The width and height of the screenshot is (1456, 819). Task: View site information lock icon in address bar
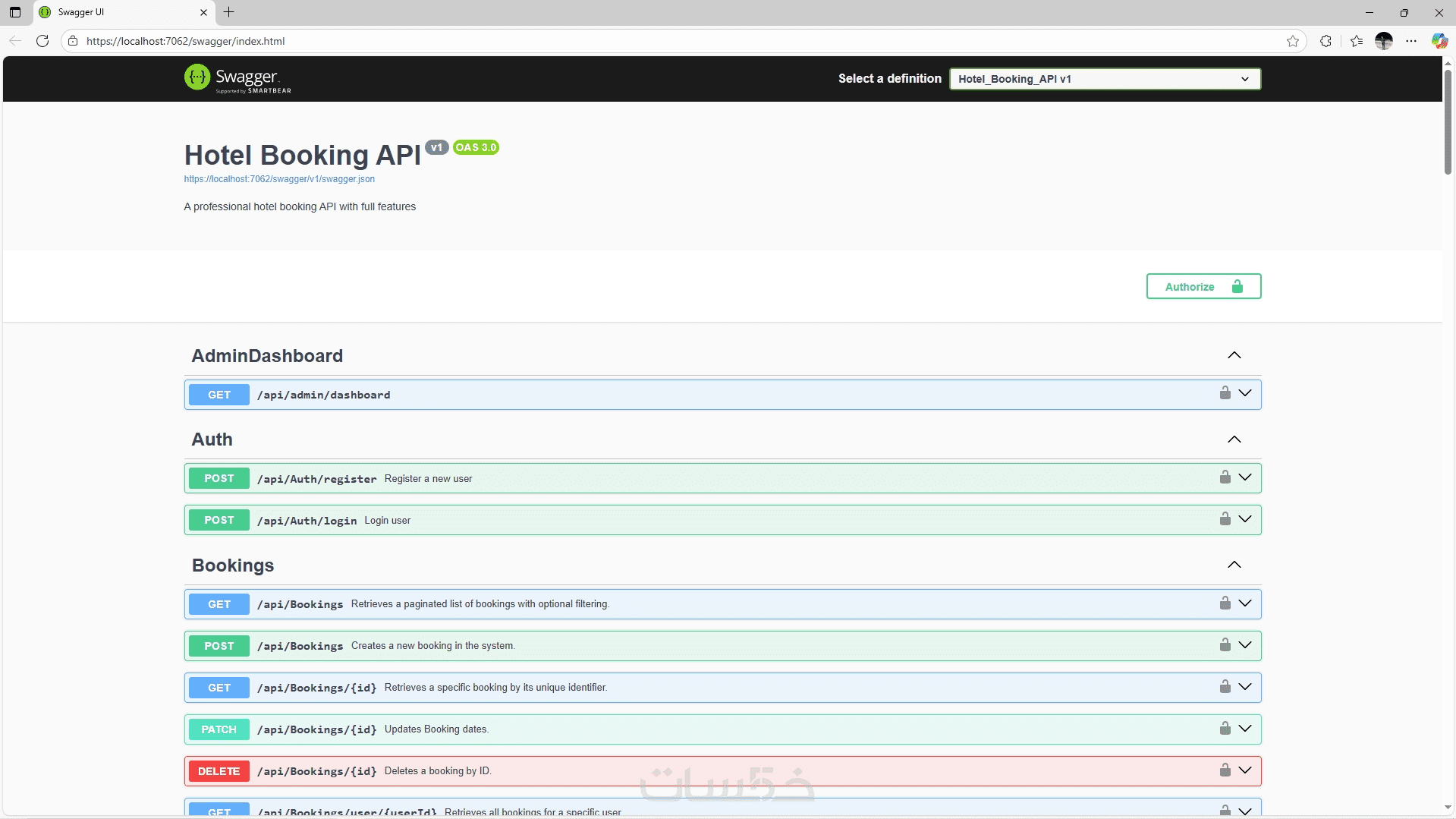tap(73, 41)
